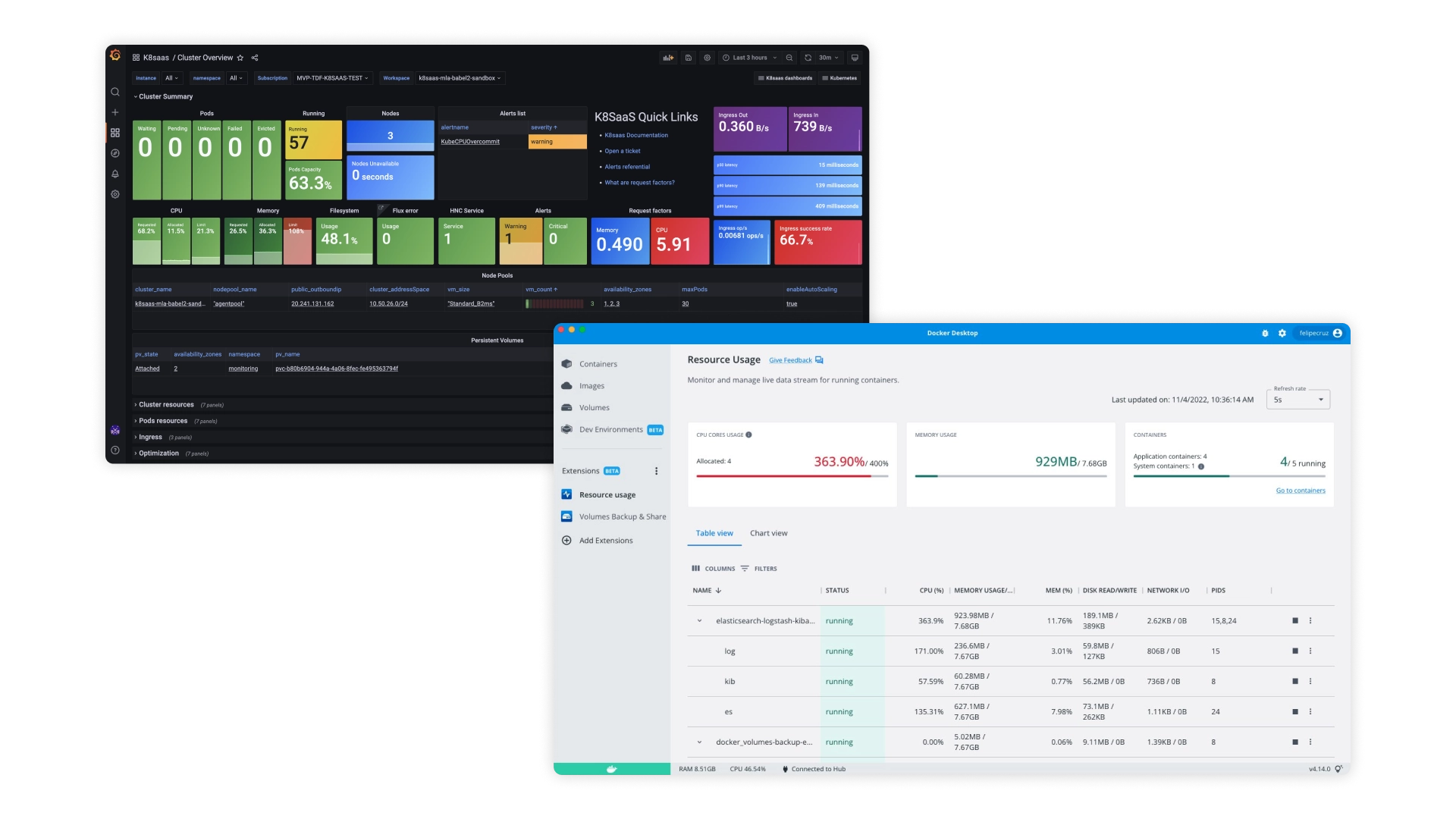
Task: Open the Refresh rate 5s dropdown
Action: coord(1298,400)
